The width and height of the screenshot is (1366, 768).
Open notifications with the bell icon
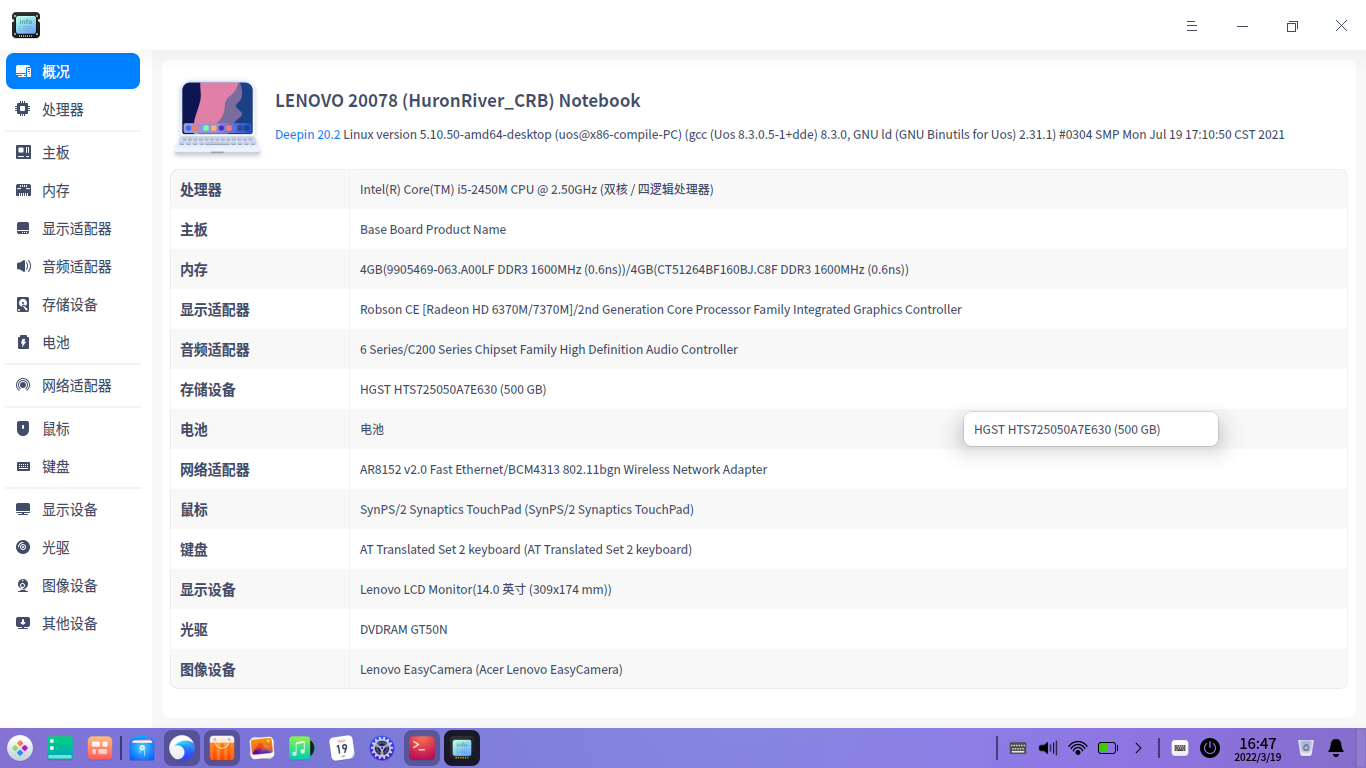click(x=1336, y=748)
